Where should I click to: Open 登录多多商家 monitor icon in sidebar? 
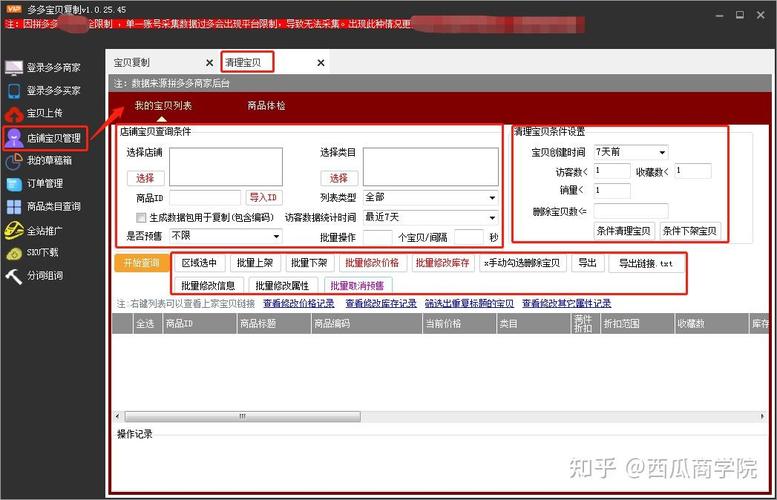pos(14,67)
